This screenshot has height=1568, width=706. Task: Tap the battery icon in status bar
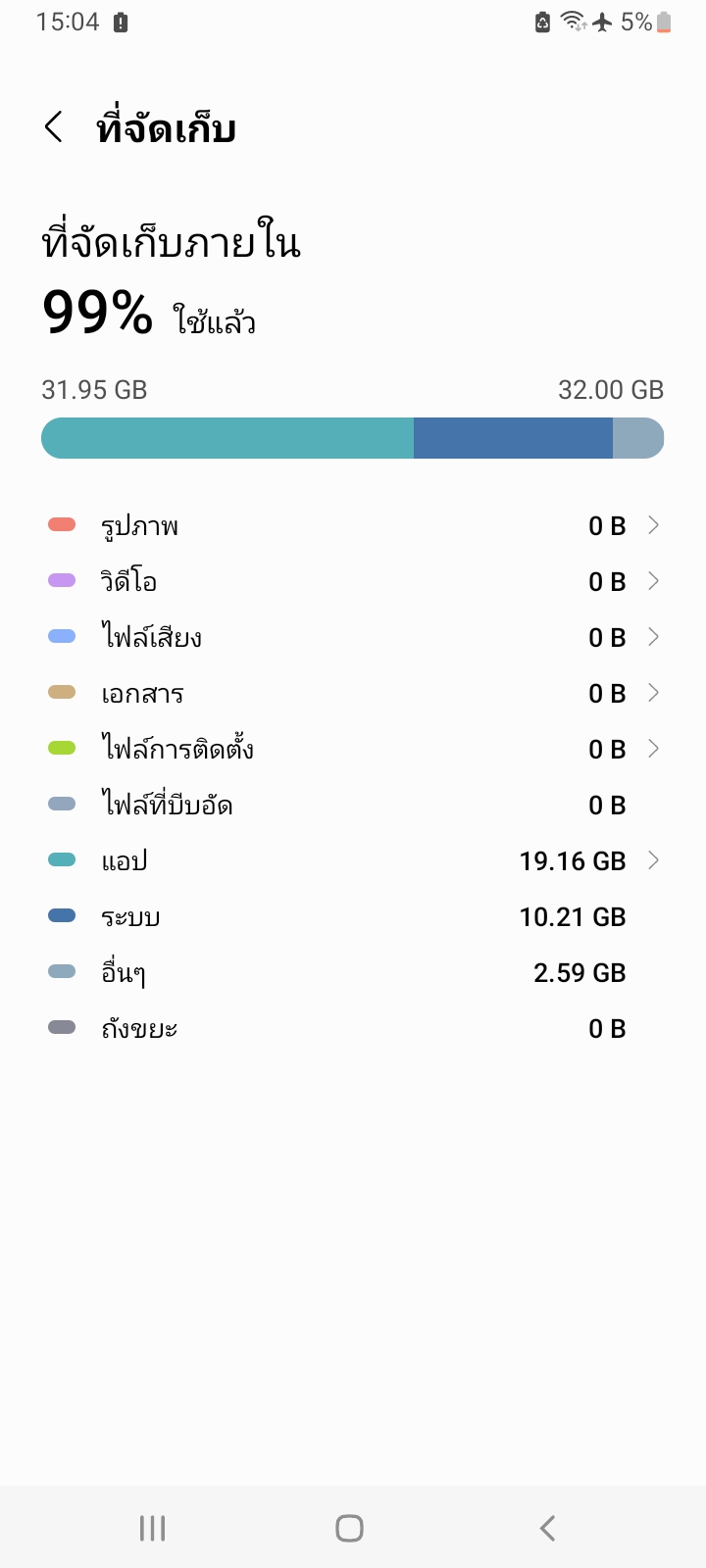(x=664, y=22)
